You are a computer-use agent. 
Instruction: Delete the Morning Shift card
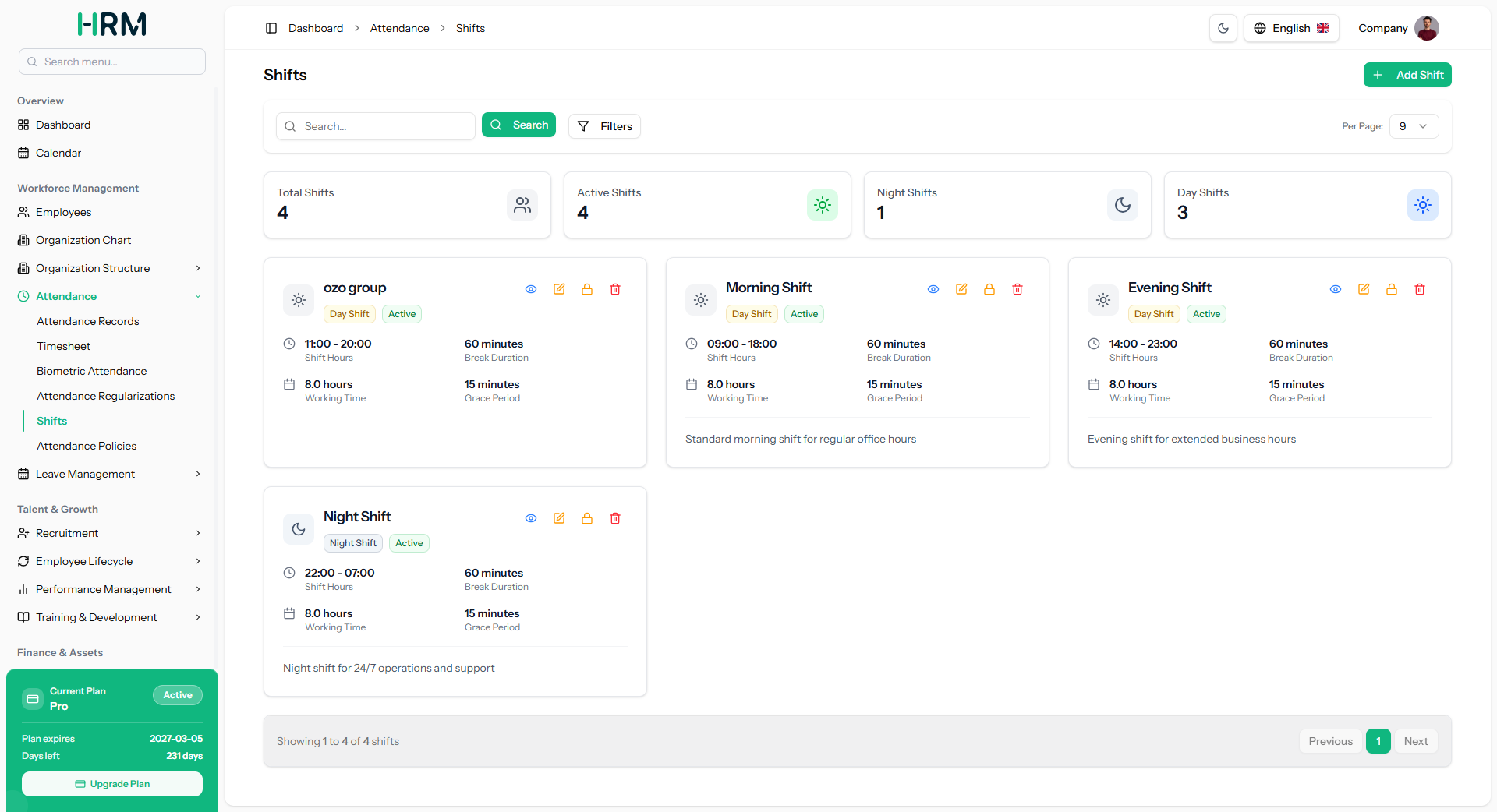pos(1017,289)
